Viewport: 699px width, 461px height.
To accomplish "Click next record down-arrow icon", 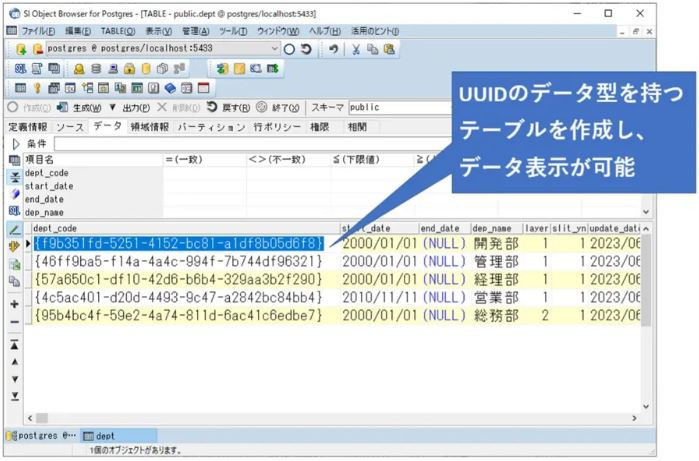I will click(14, 379).
